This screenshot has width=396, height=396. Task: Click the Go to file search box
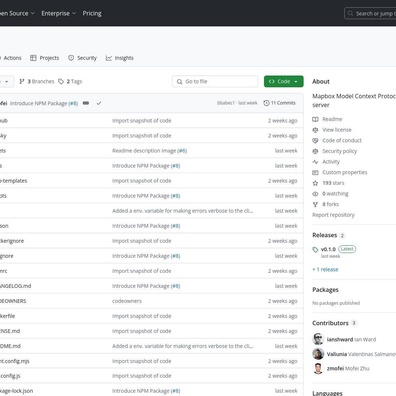(x=215, y=81)
